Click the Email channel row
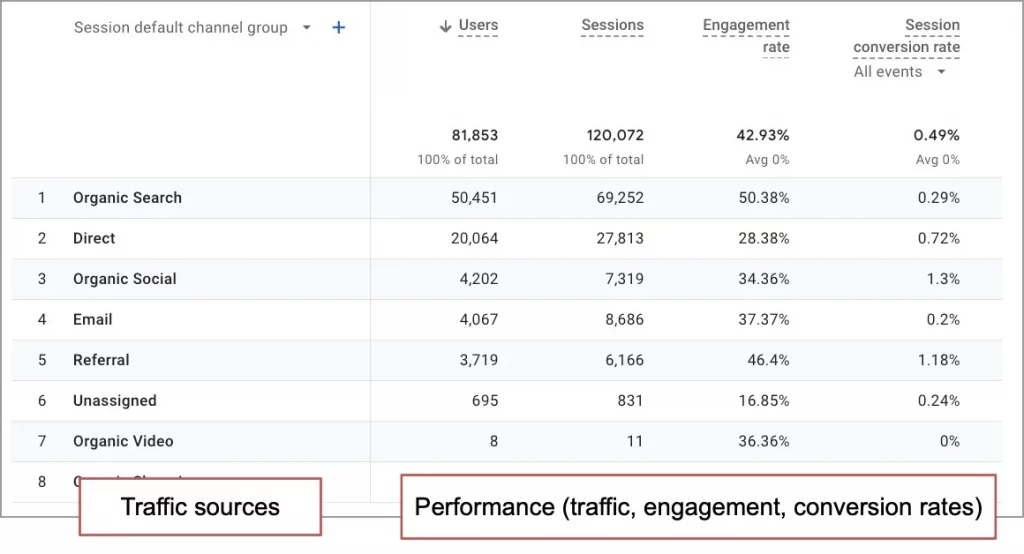Viewport: 1024px width, 554px height. pos(92,320)
